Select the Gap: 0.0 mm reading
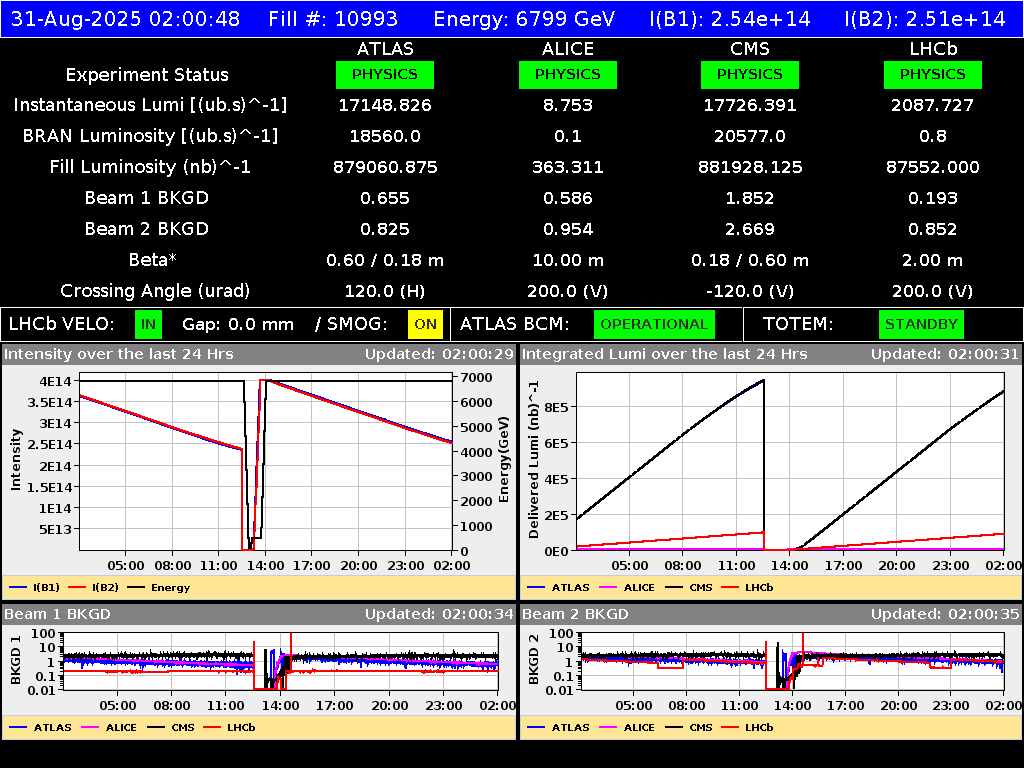Screen dimensions: 1024x768 click(238, 325)
